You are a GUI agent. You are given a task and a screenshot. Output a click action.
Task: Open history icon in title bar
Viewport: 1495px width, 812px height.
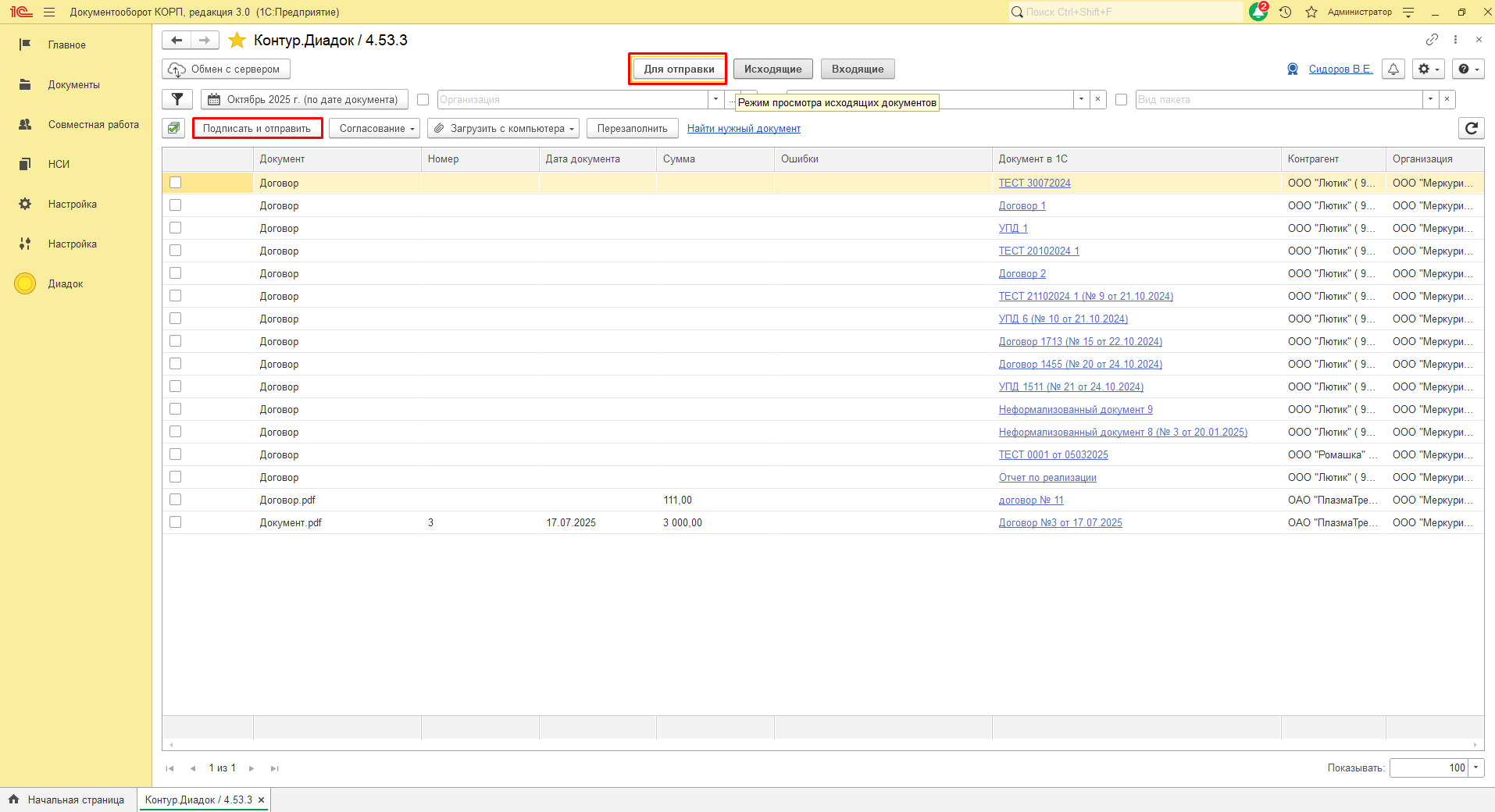1285,12
